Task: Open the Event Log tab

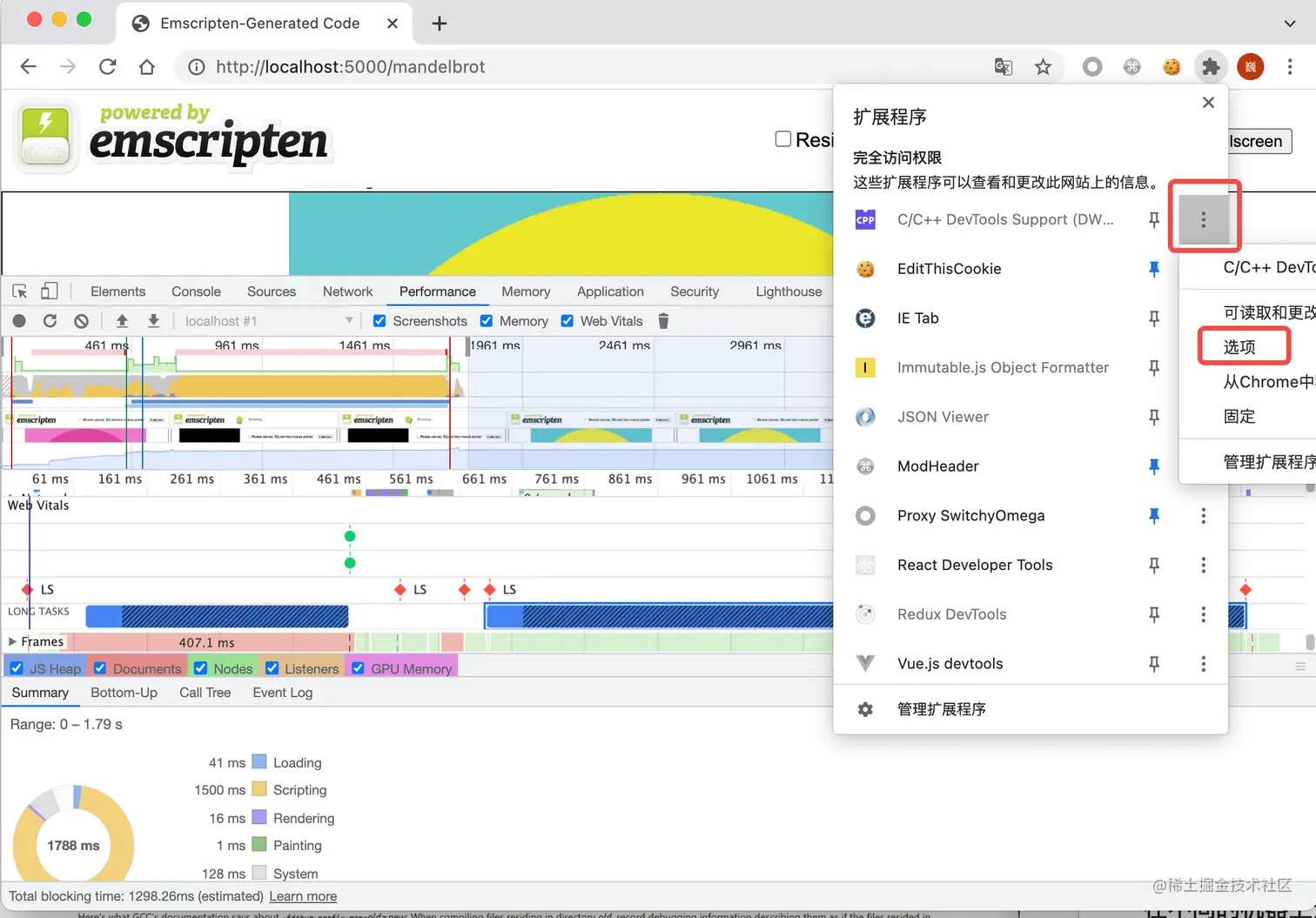Action: (x=282, y=693)
